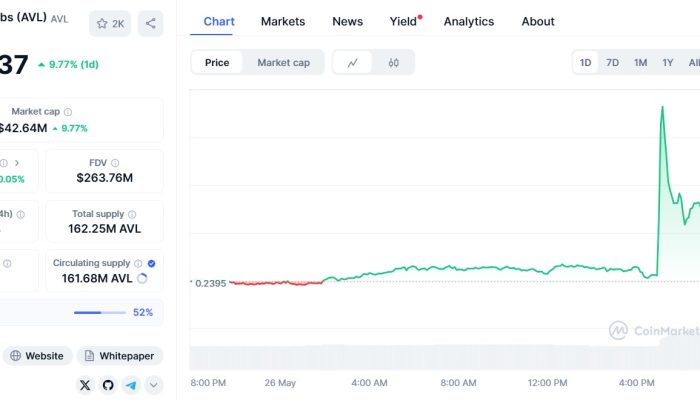Click the share icon button
The image size is (700, 400).
point(150,23)
